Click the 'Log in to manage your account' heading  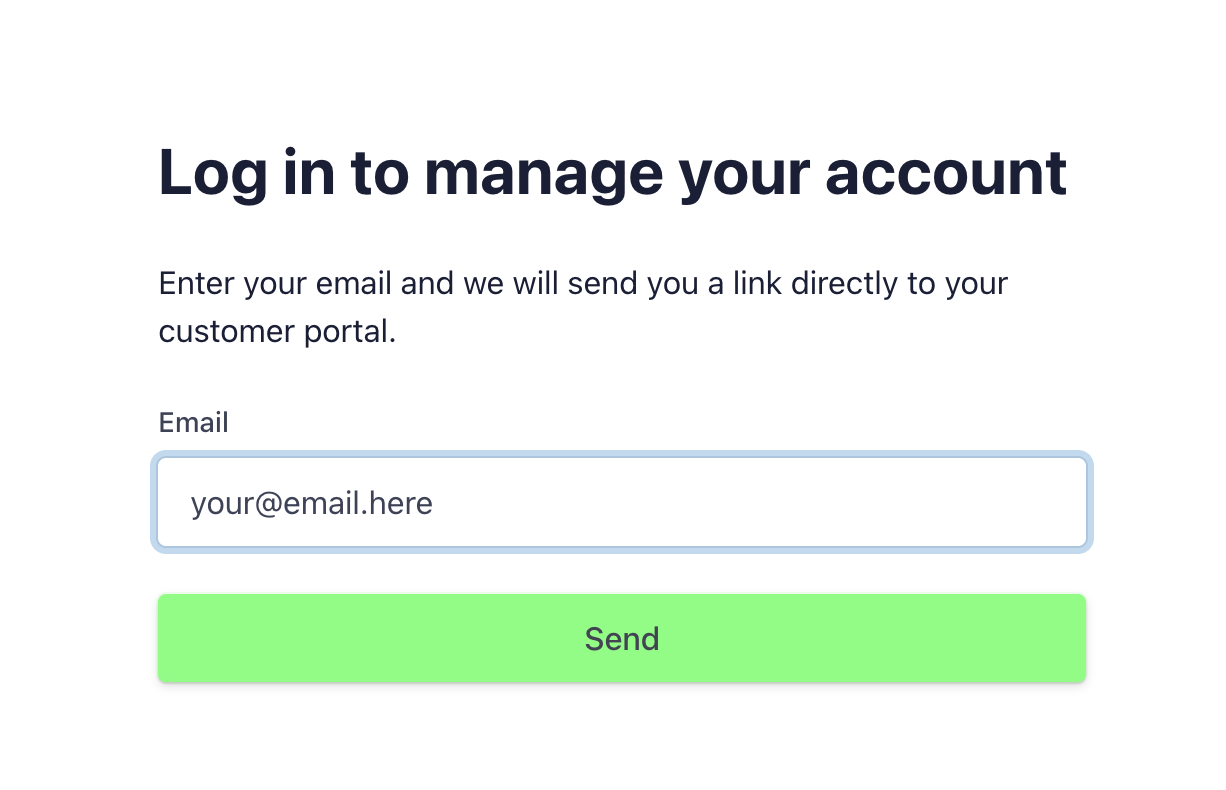[x=612, y=172]
